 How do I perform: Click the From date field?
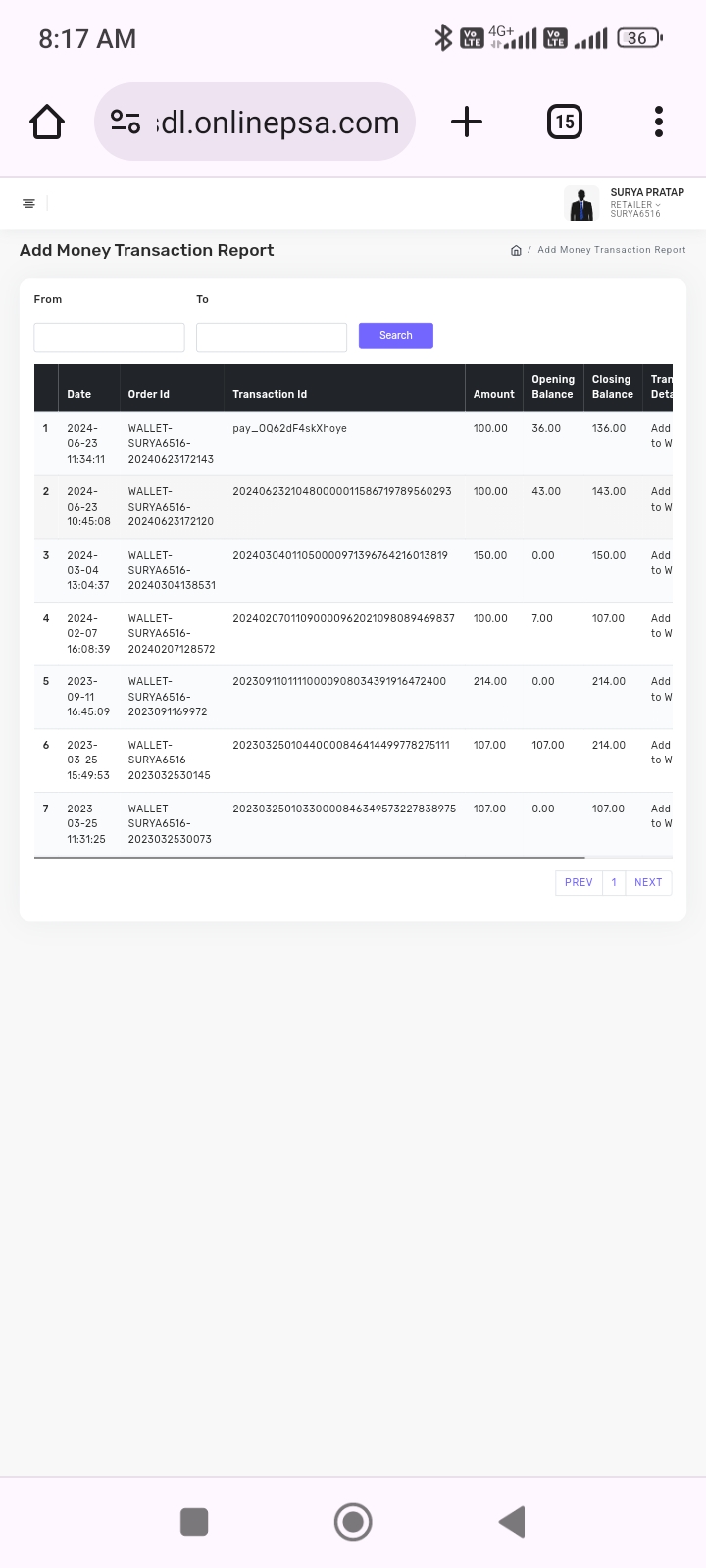(x=109, y=337)
